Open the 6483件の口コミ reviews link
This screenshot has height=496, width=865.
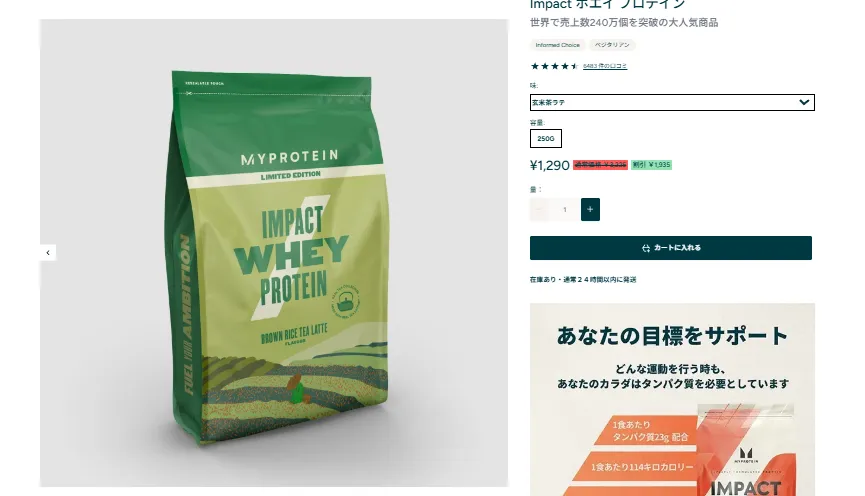pos(605,66)
